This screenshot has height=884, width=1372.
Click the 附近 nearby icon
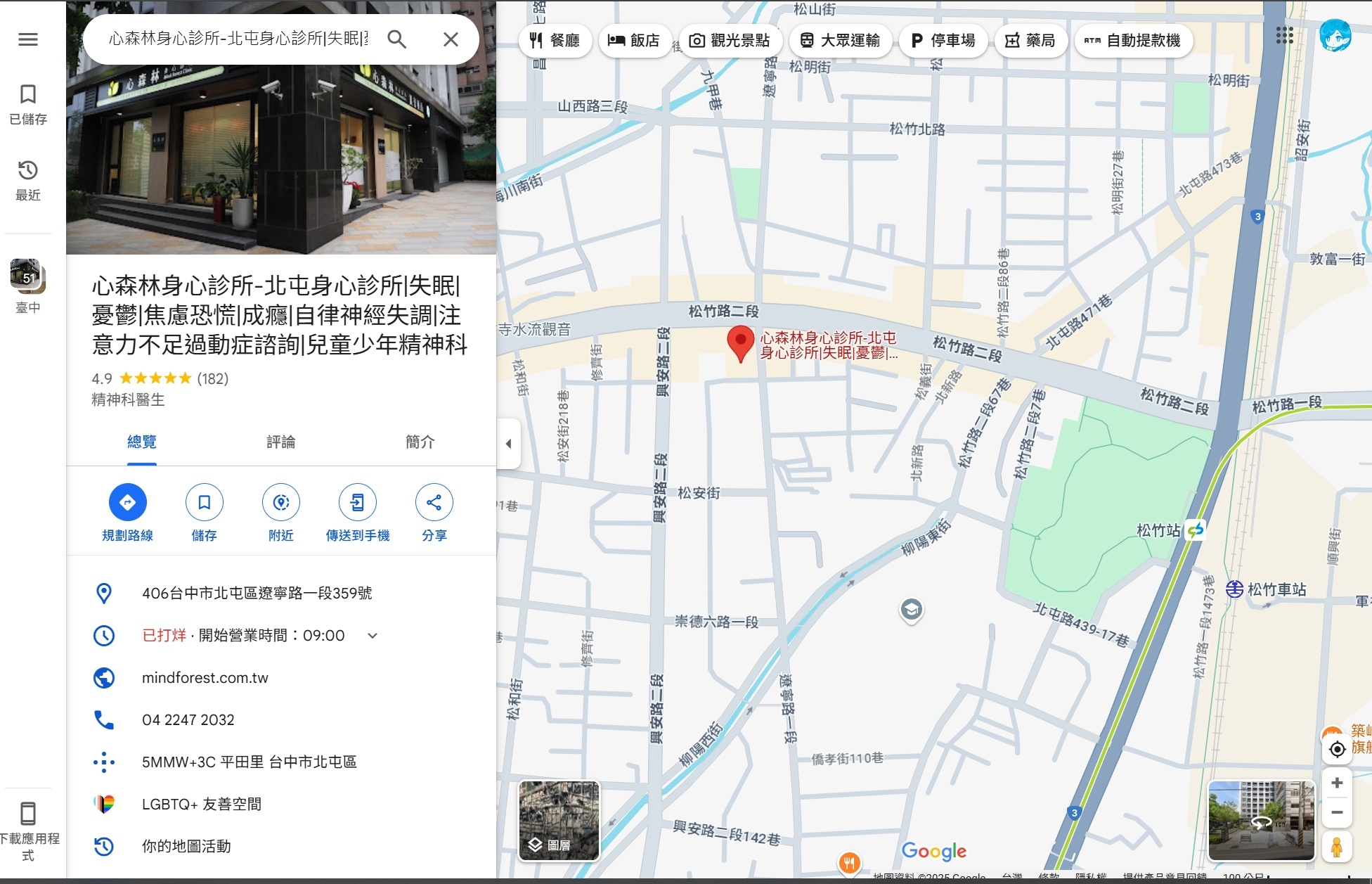point(281,502)
